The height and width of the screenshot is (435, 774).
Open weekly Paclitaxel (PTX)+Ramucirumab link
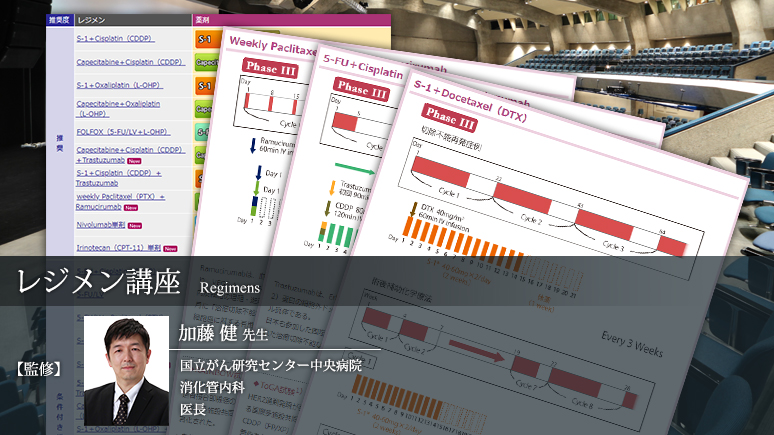pyautogui.click(x=120, y=201)
